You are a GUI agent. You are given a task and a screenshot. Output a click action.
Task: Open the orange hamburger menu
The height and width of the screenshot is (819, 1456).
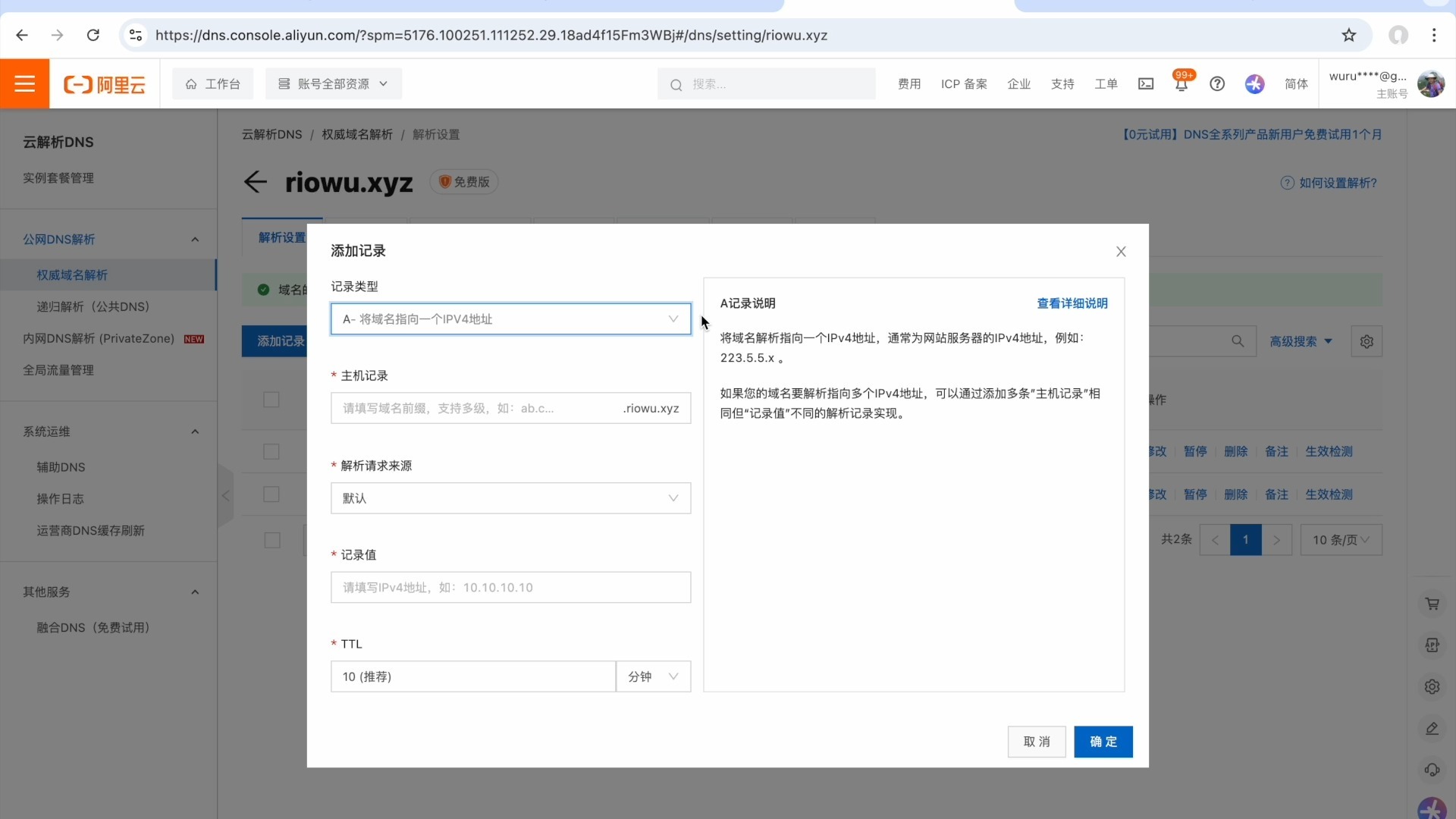25,83
